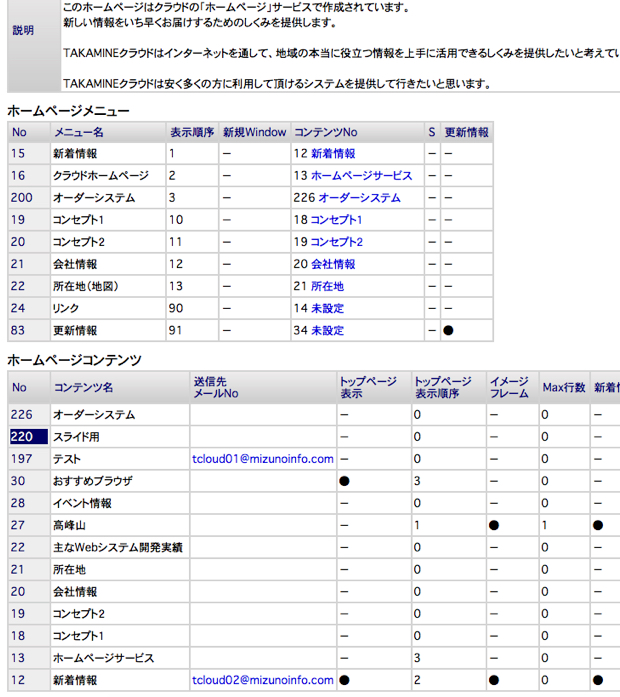Click the dot in the 更新情報 column of row 83
620x697 pixels.
coord(448,331)
